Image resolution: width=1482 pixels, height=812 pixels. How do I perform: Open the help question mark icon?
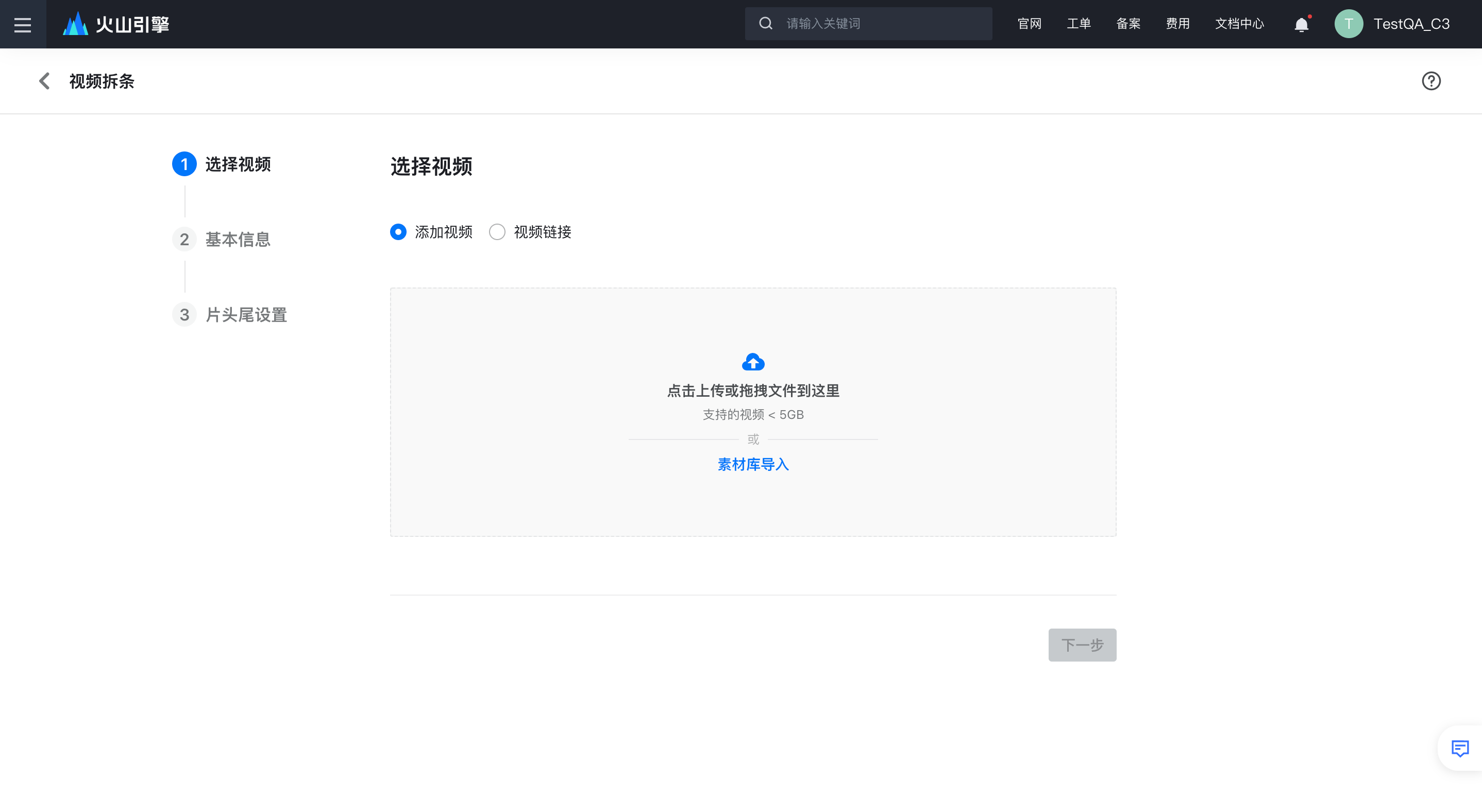(x=1431, y=81)
